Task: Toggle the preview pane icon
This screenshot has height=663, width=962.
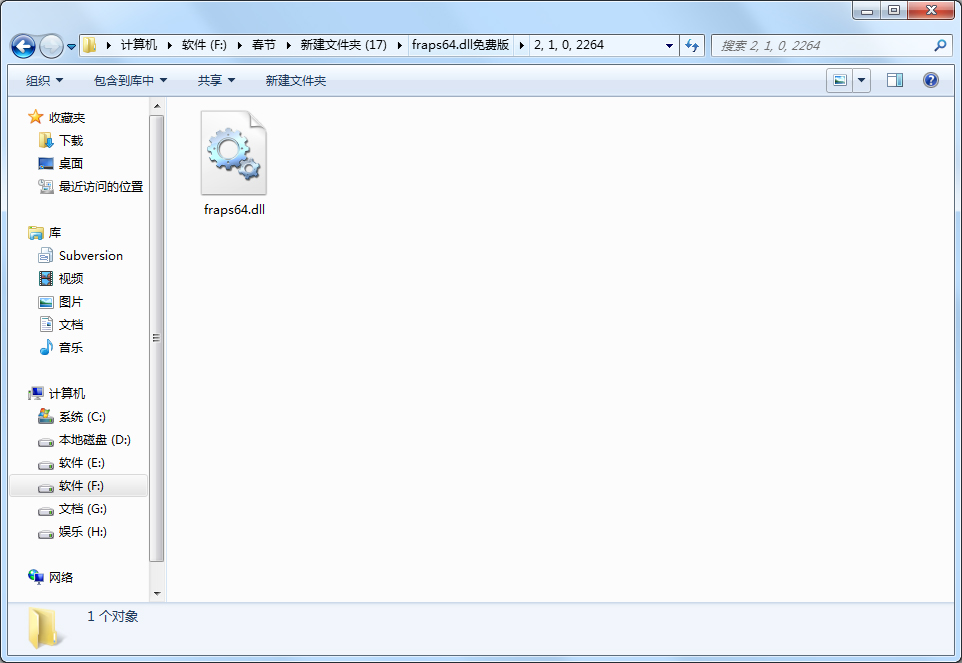Action: click(x=895, y=80)
